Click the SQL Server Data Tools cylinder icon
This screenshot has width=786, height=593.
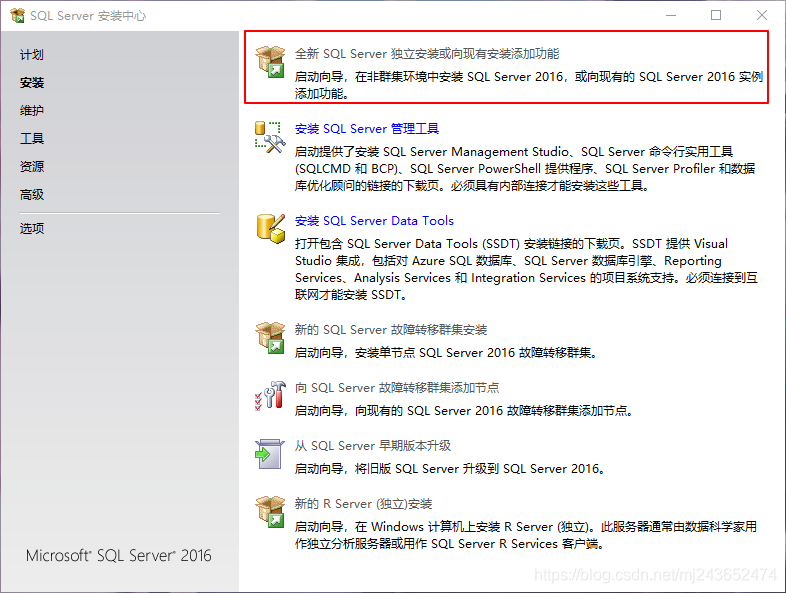point(270,229)
